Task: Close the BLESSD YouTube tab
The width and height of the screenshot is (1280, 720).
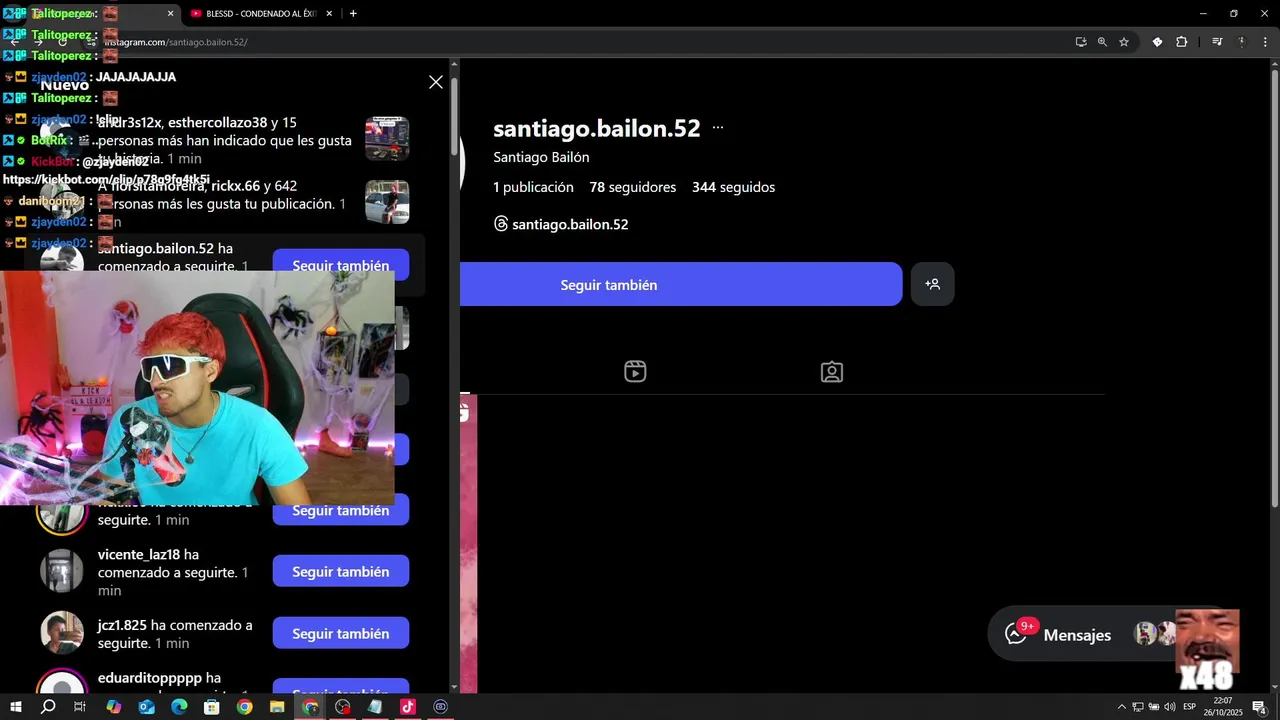Action: [x=329, y=14]
